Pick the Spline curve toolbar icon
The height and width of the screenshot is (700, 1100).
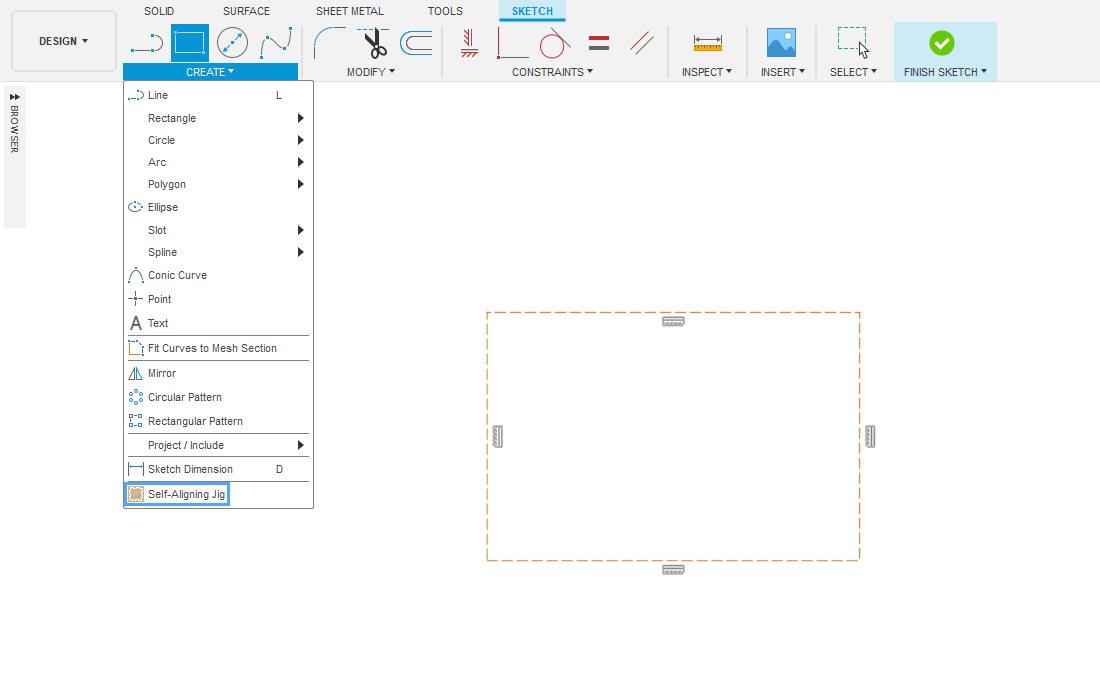[276, 43]
